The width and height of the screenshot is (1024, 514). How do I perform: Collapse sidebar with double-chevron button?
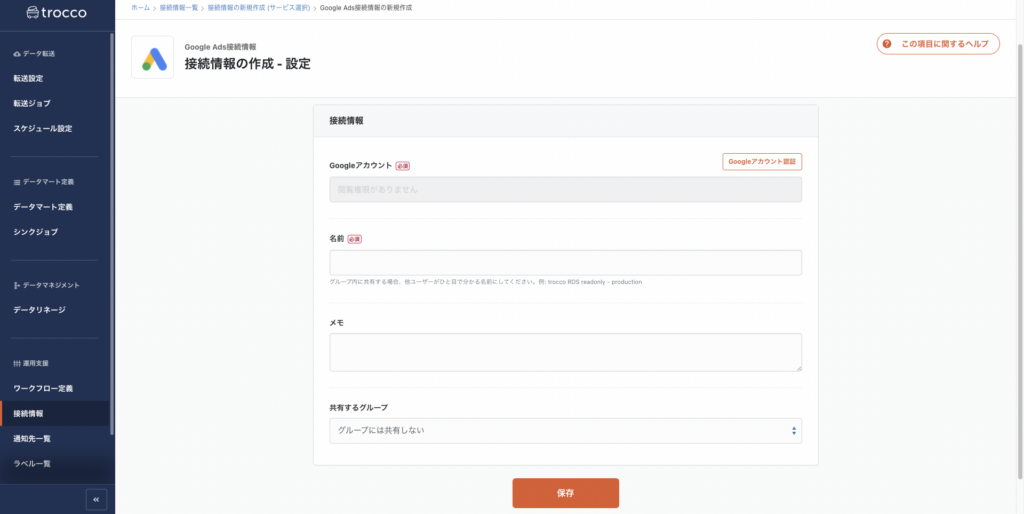96,498
